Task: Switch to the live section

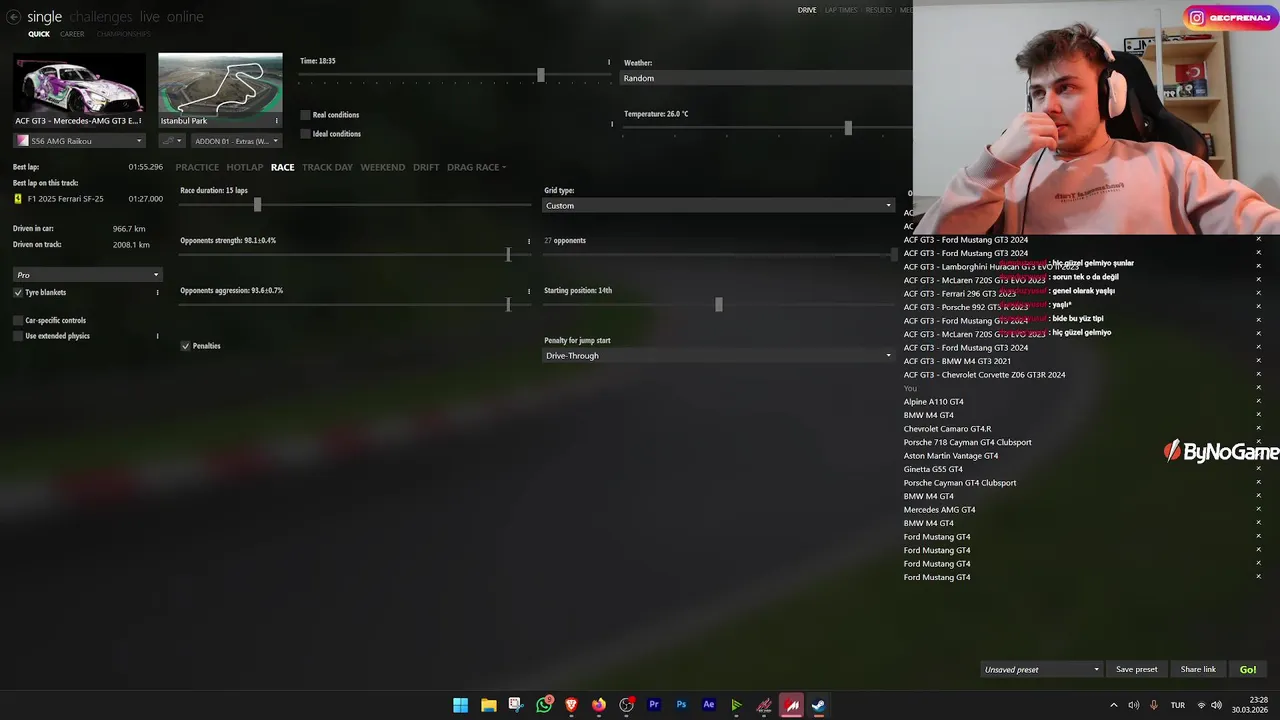Action: click(150, 17)
